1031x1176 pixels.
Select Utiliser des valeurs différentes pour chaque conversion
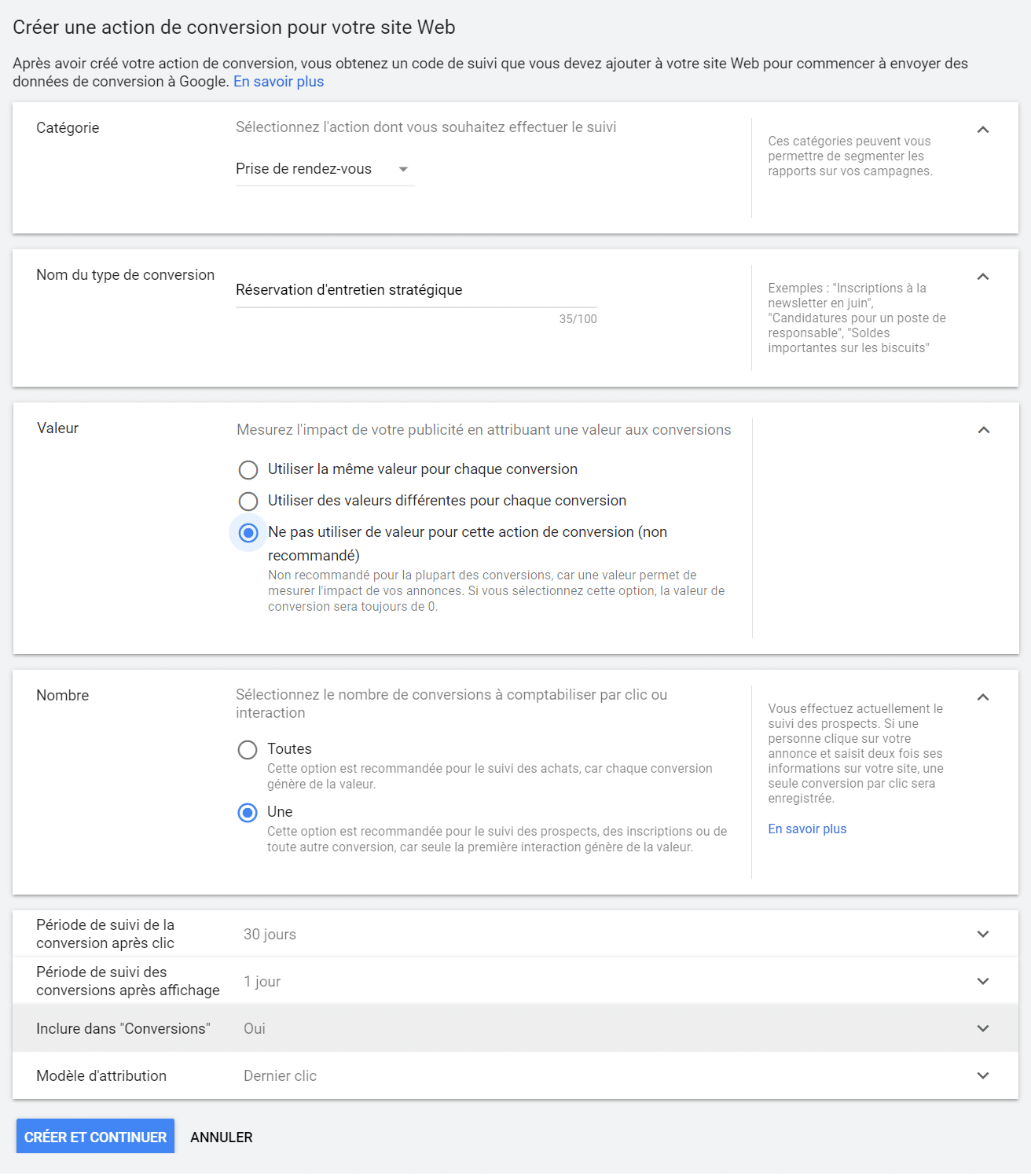click(x=248, y=502)
